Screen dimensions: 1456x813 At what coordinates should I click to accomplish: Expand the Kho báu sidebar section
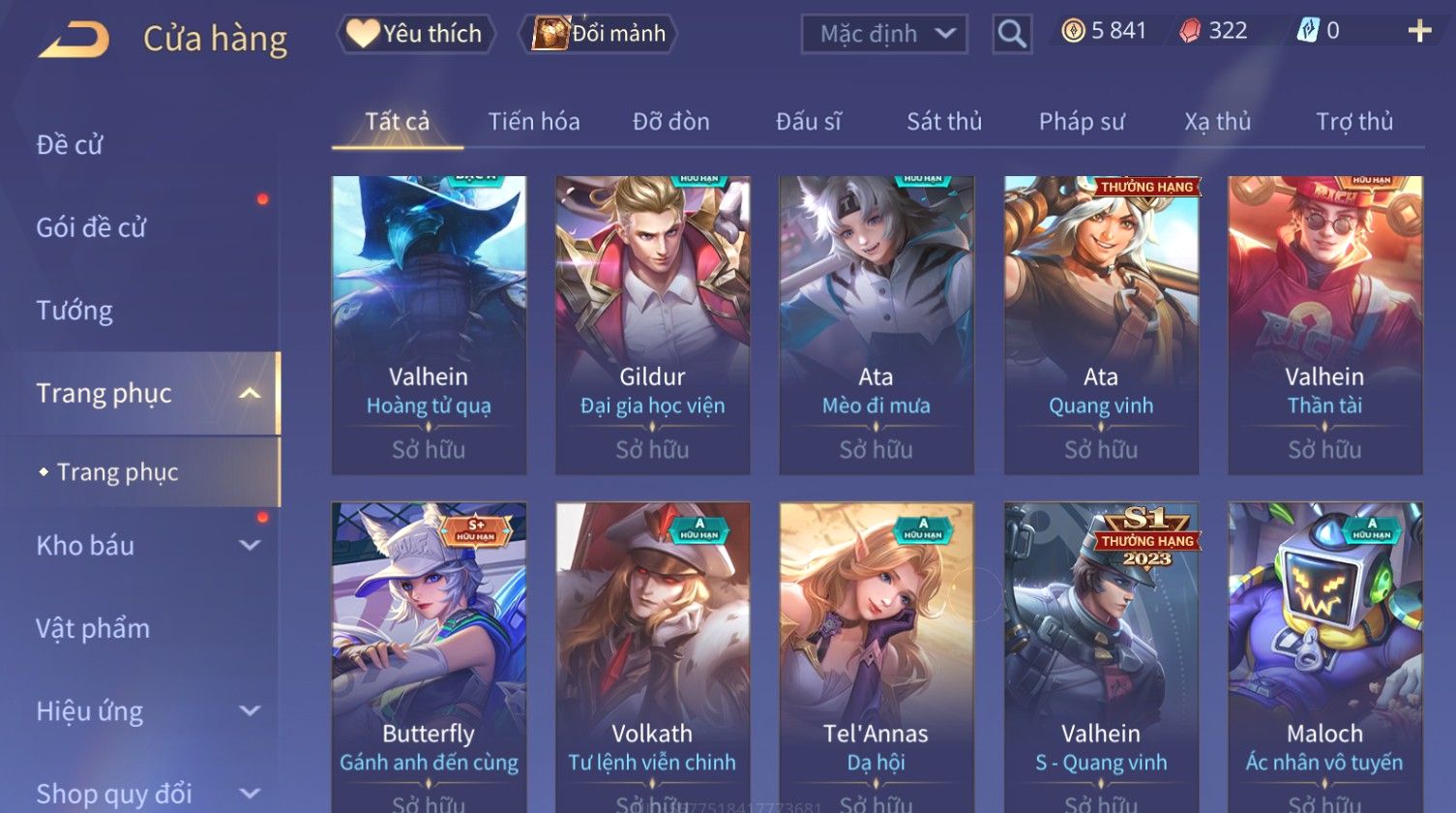coord(250,546)
